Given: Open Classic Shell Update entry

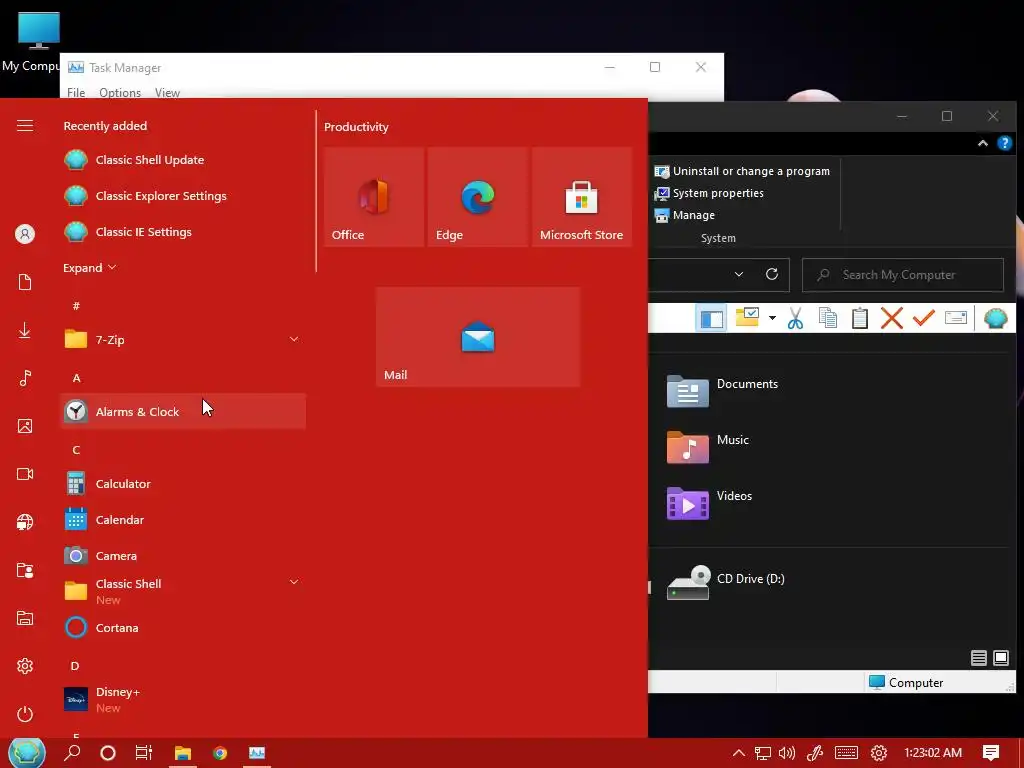Looking at the screenshot, I should 183,160.
